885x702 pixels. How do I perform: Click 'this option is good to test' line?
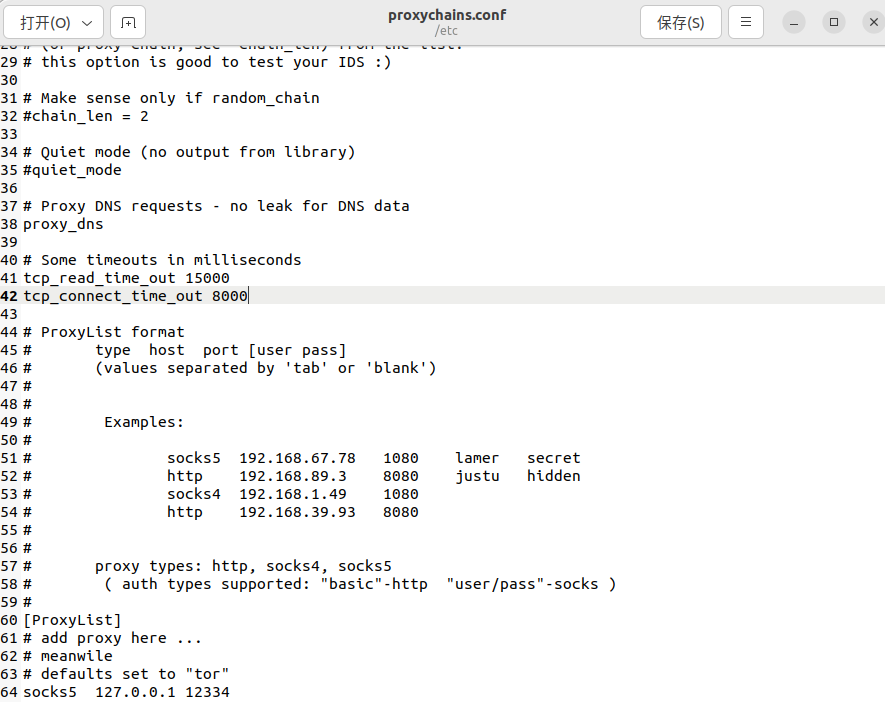click(x=207, y=62)
